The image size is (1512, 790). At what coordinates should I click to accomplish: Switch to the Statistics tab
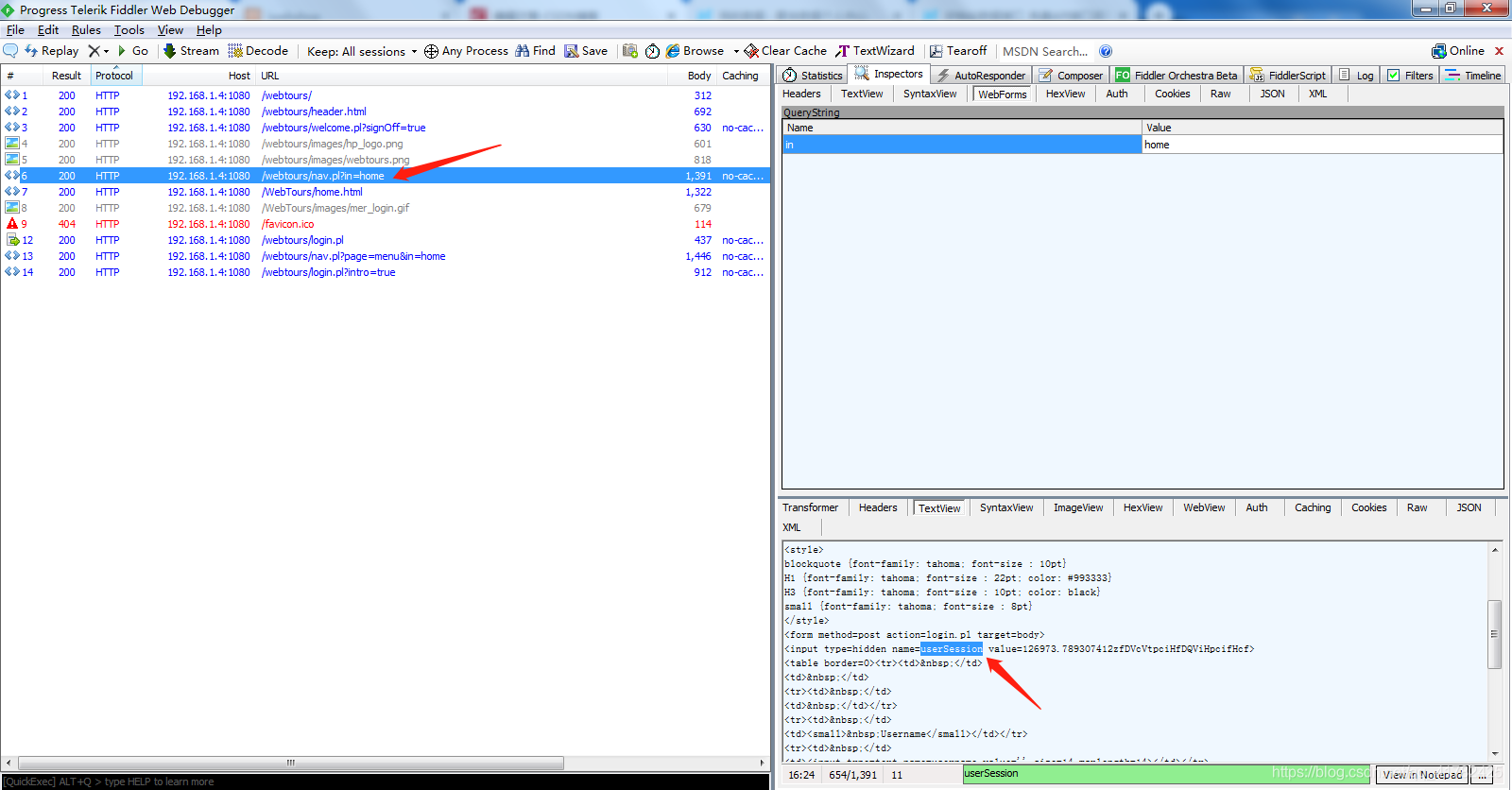[812, 76]
